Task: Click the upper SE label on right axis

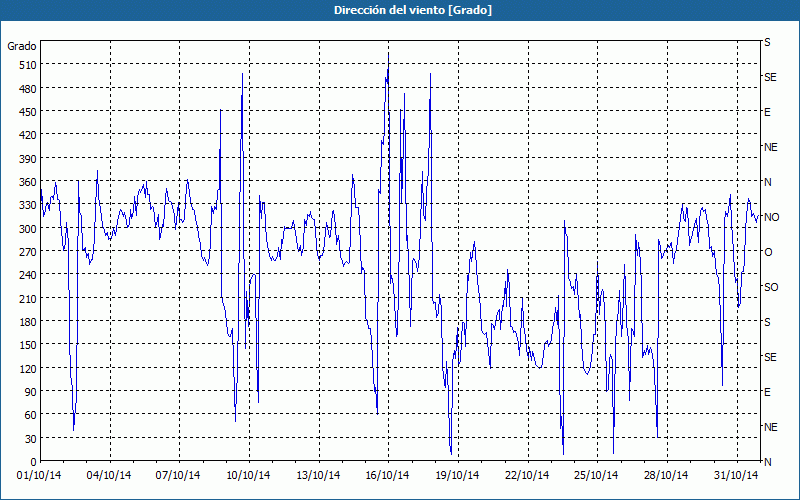Action: tap(770, 78)
